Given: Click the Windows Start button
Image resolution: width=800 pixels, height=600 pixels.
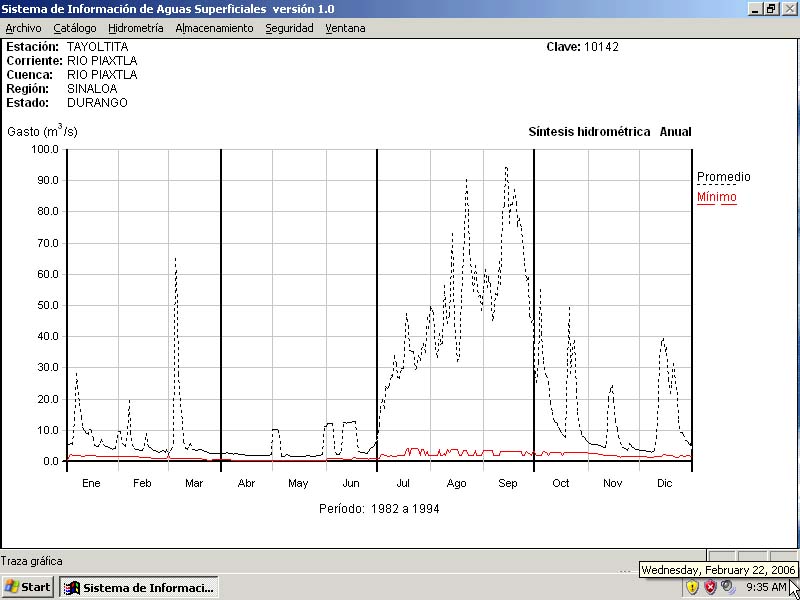Looking at the screenshot, I should pos(28,587).
